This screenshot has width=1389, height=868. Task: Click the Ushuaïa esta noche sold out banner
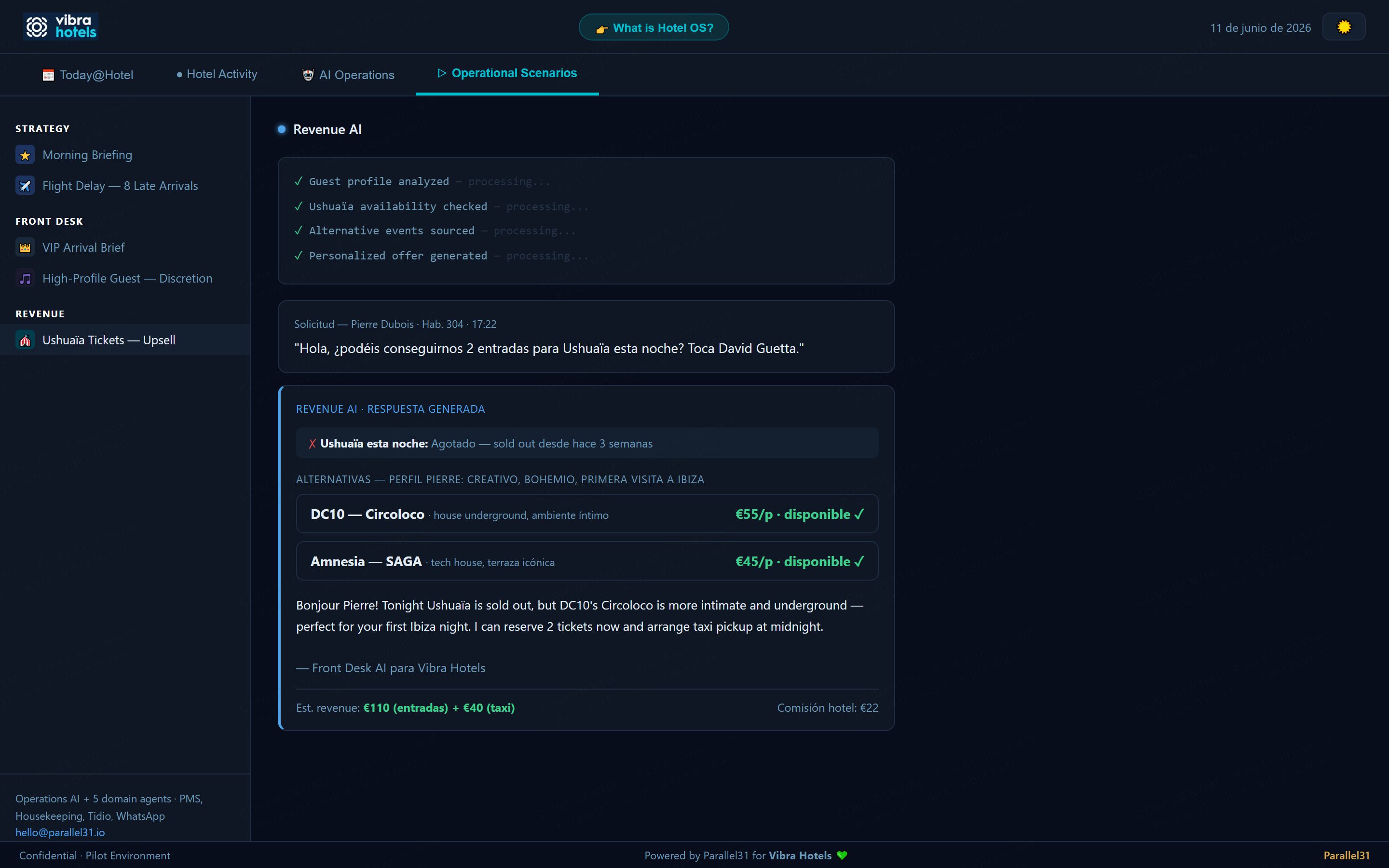click(x=586, y=443)
